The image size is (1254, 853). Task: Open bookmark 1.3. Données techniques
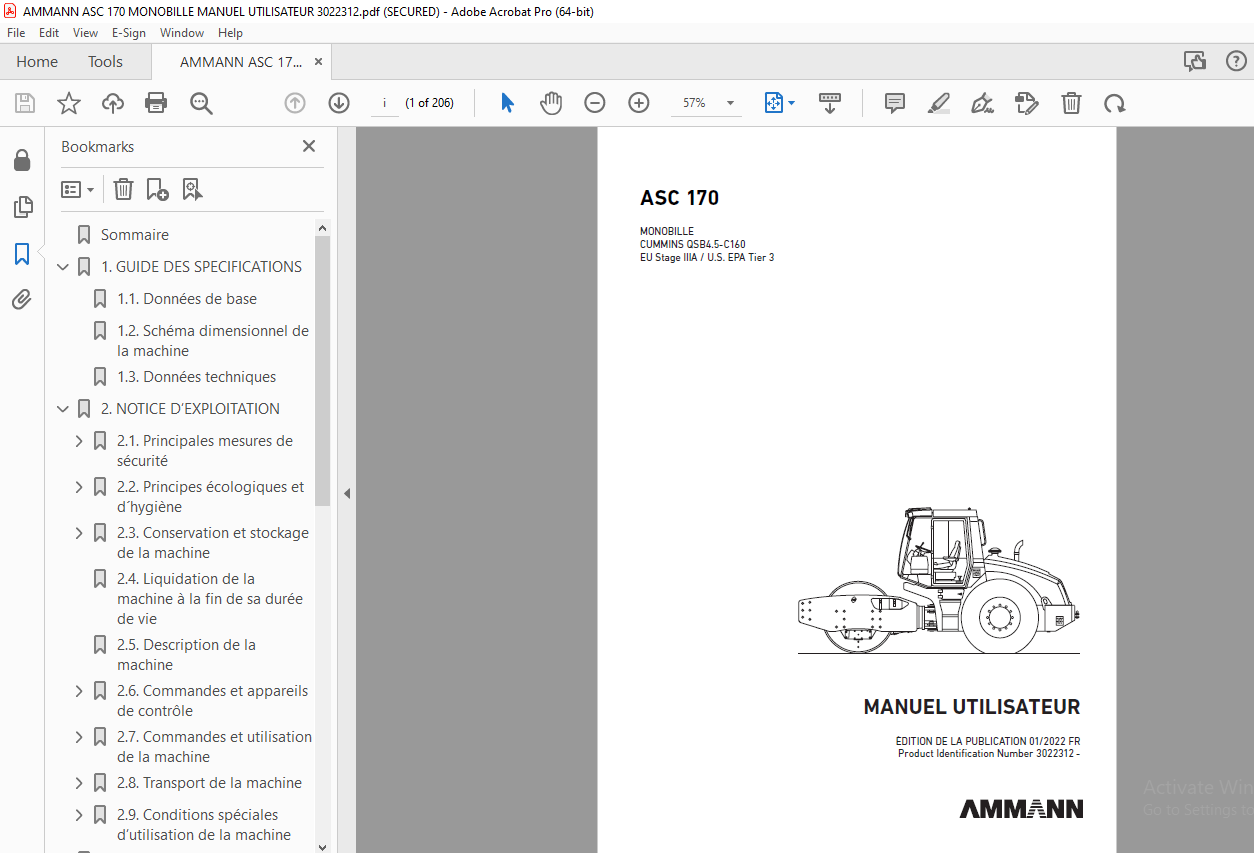197,377
